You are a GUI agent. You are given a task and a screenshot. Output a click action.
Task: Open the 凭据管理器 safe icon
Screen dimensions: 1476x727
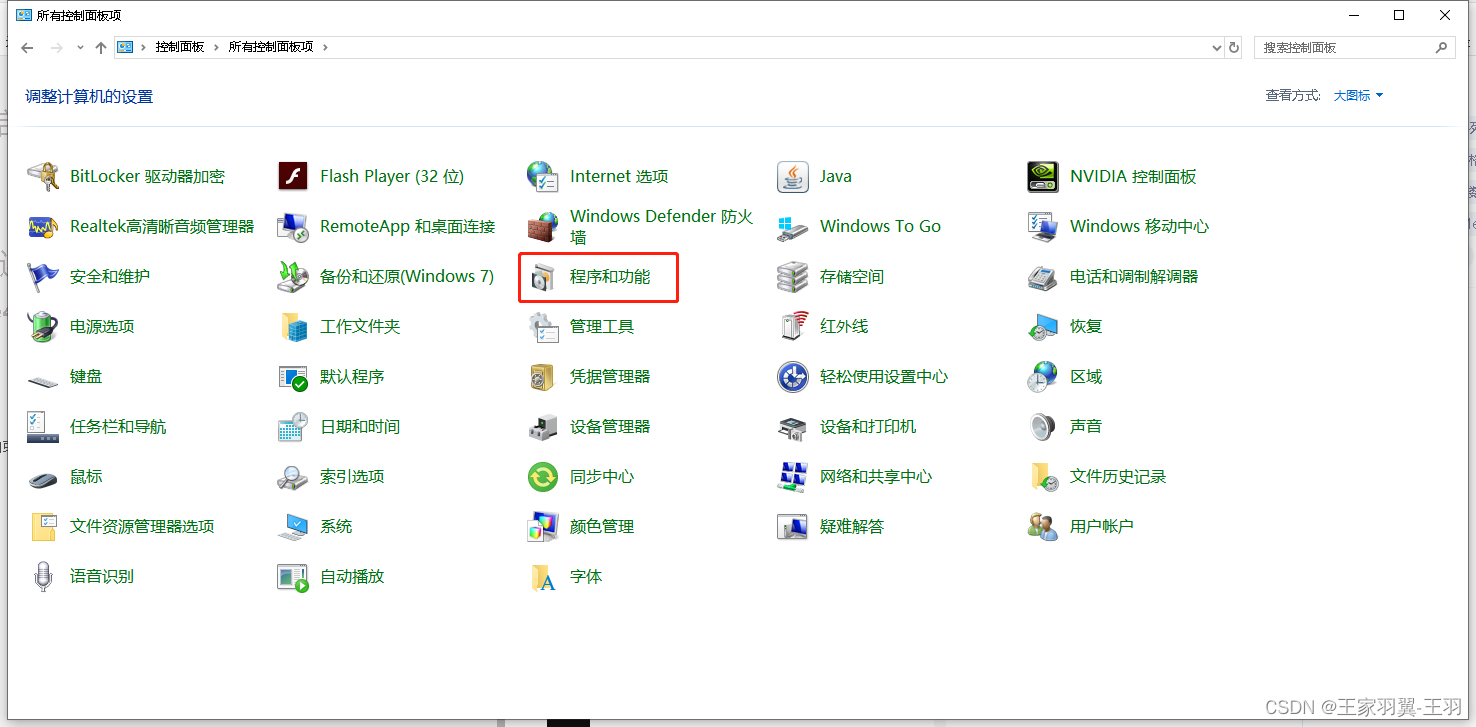point(543,377)
